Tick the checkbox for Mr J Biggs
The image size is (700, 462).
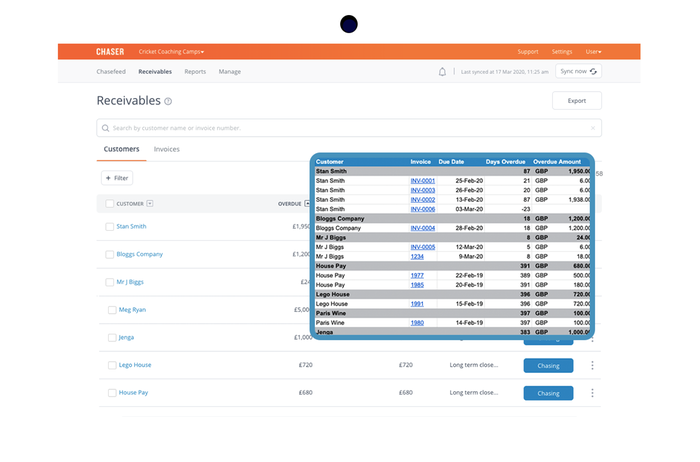pyautogui.click(x=109, y=282)
